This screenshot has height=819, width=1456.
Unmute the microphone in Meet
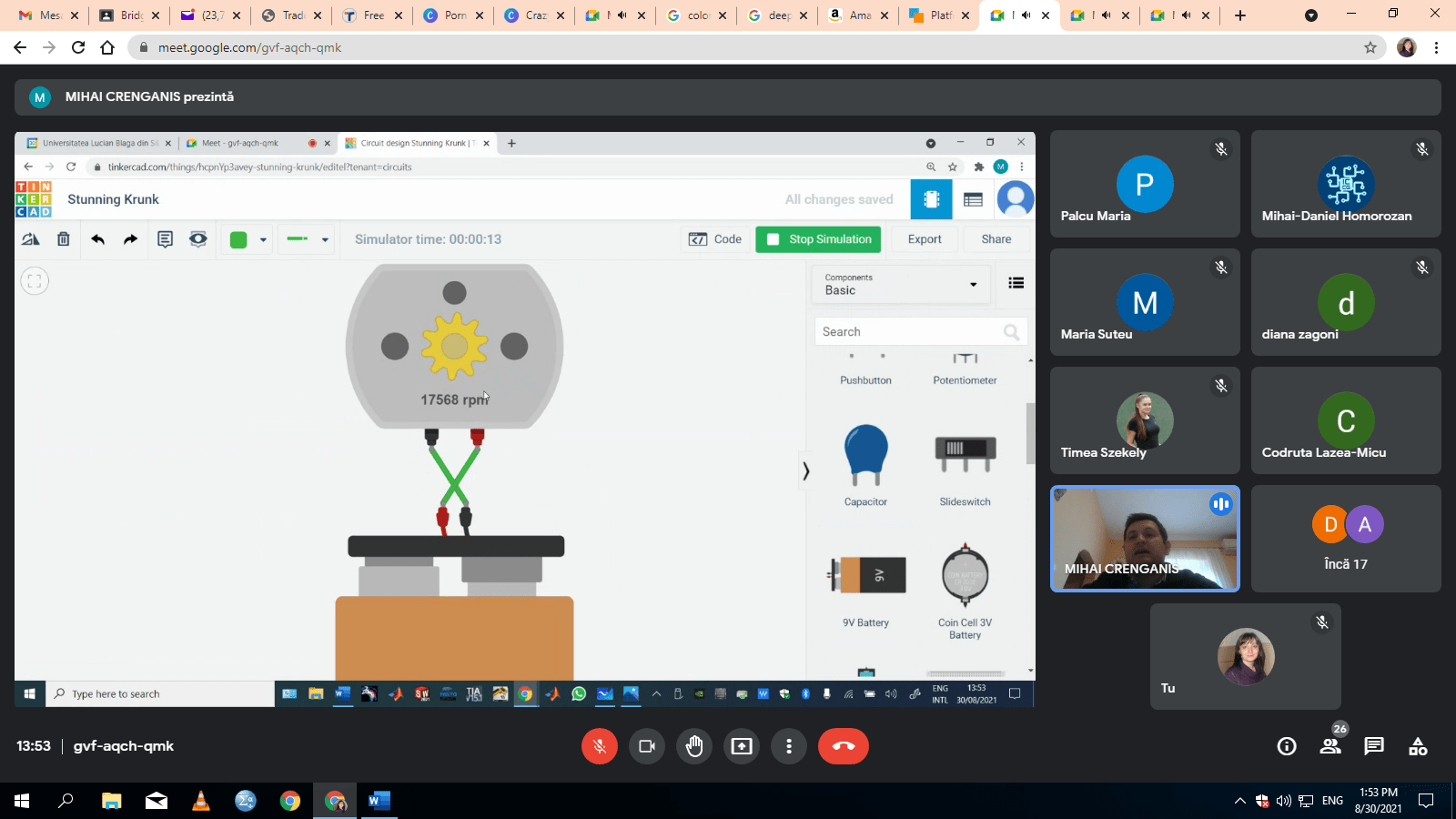coord(599,746)
